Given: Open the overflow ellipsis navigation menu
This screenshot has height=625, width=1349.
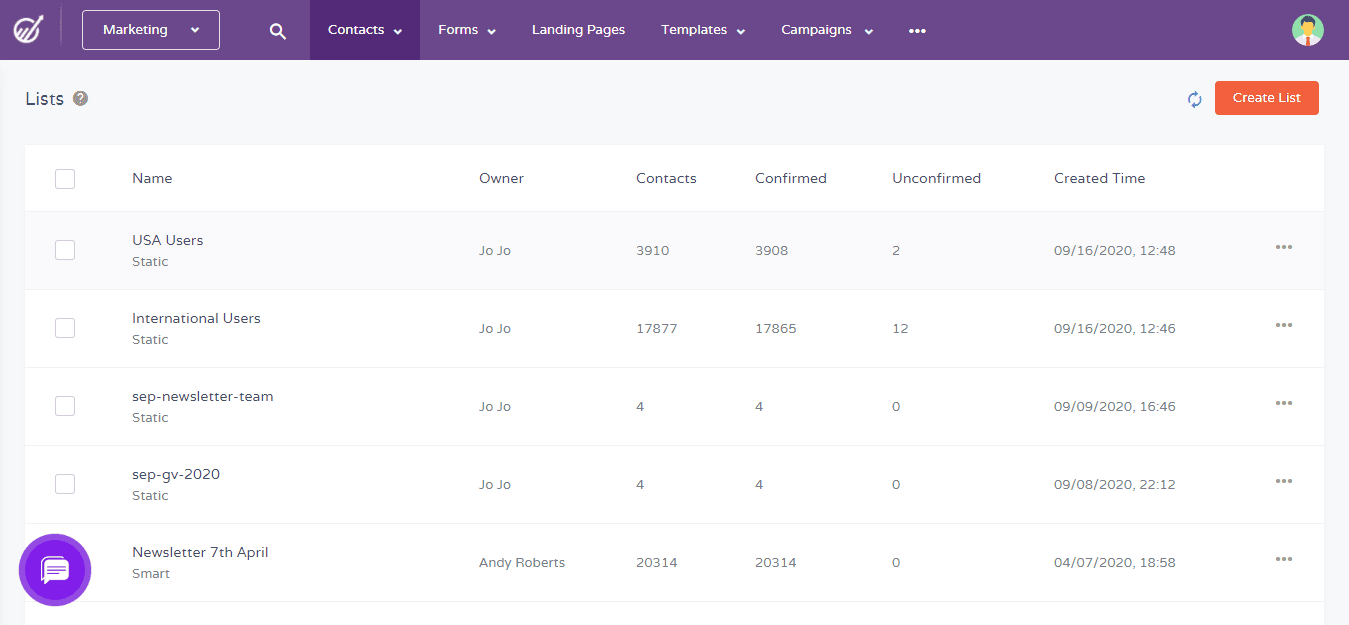Looking at the screenshot, I should 917,30.
